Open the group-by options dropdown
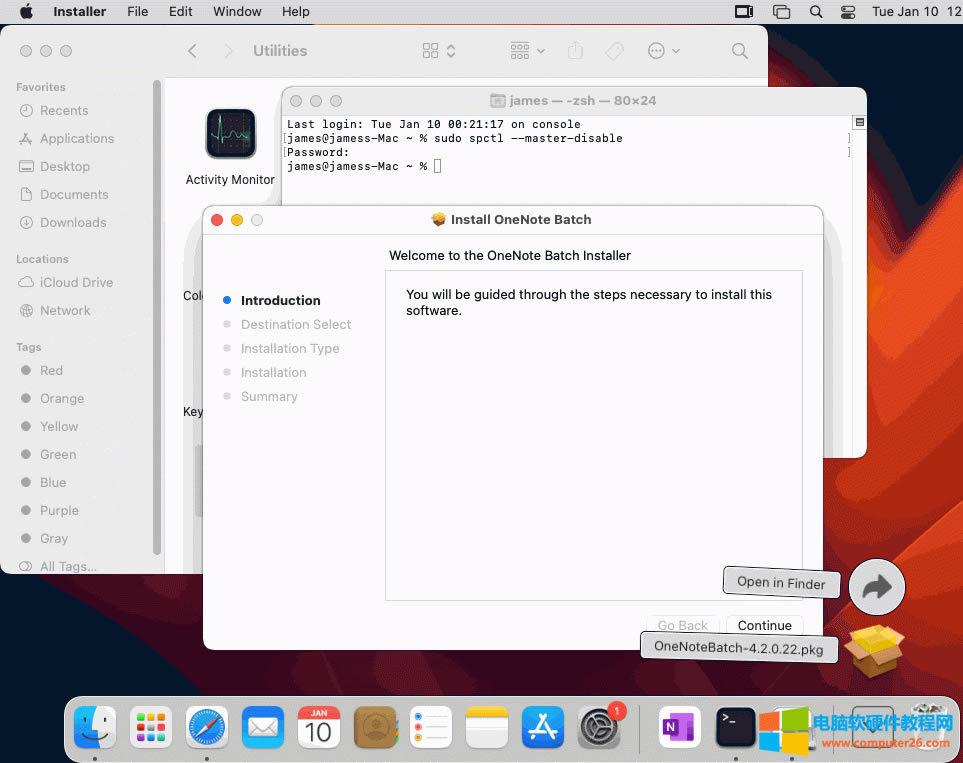This screenshot has width=963, height=763. (x=527, y=51)
